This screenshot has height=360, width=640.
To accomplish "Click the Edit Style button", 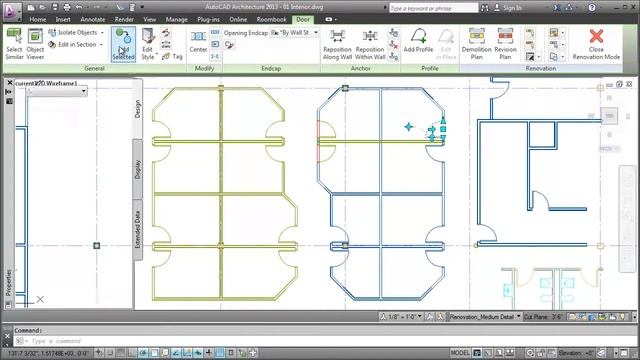I will (148, 44).
